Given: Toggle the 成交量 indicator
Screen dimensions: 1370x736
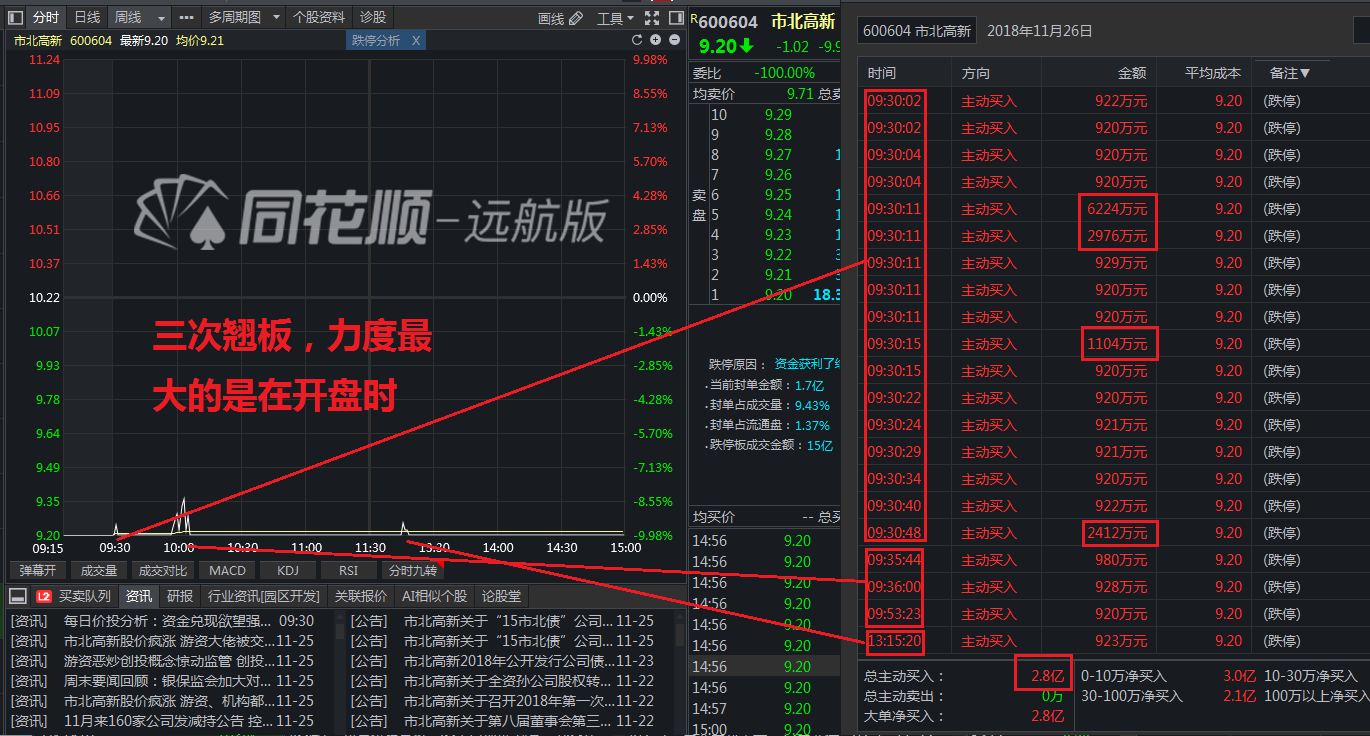Looking at the screenshot, I should (x=99, y=571).
